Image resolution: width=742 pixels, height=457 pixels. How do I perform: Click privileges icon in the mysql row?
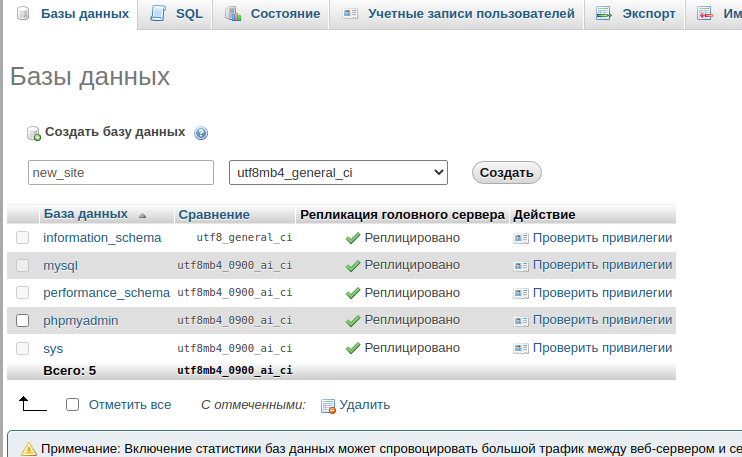click(520, 265)
